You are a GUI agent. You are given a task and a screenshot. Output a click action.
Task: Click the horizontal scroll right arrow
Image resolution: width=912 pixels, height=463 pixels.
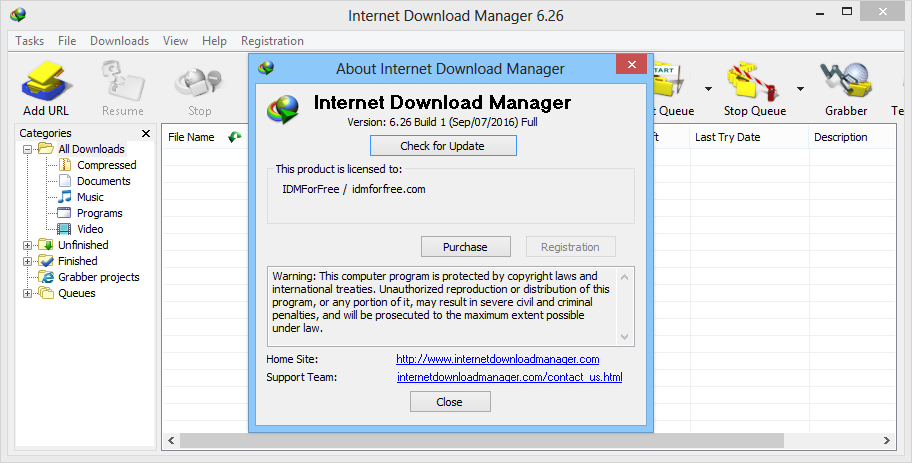click(x=886, y=440)
